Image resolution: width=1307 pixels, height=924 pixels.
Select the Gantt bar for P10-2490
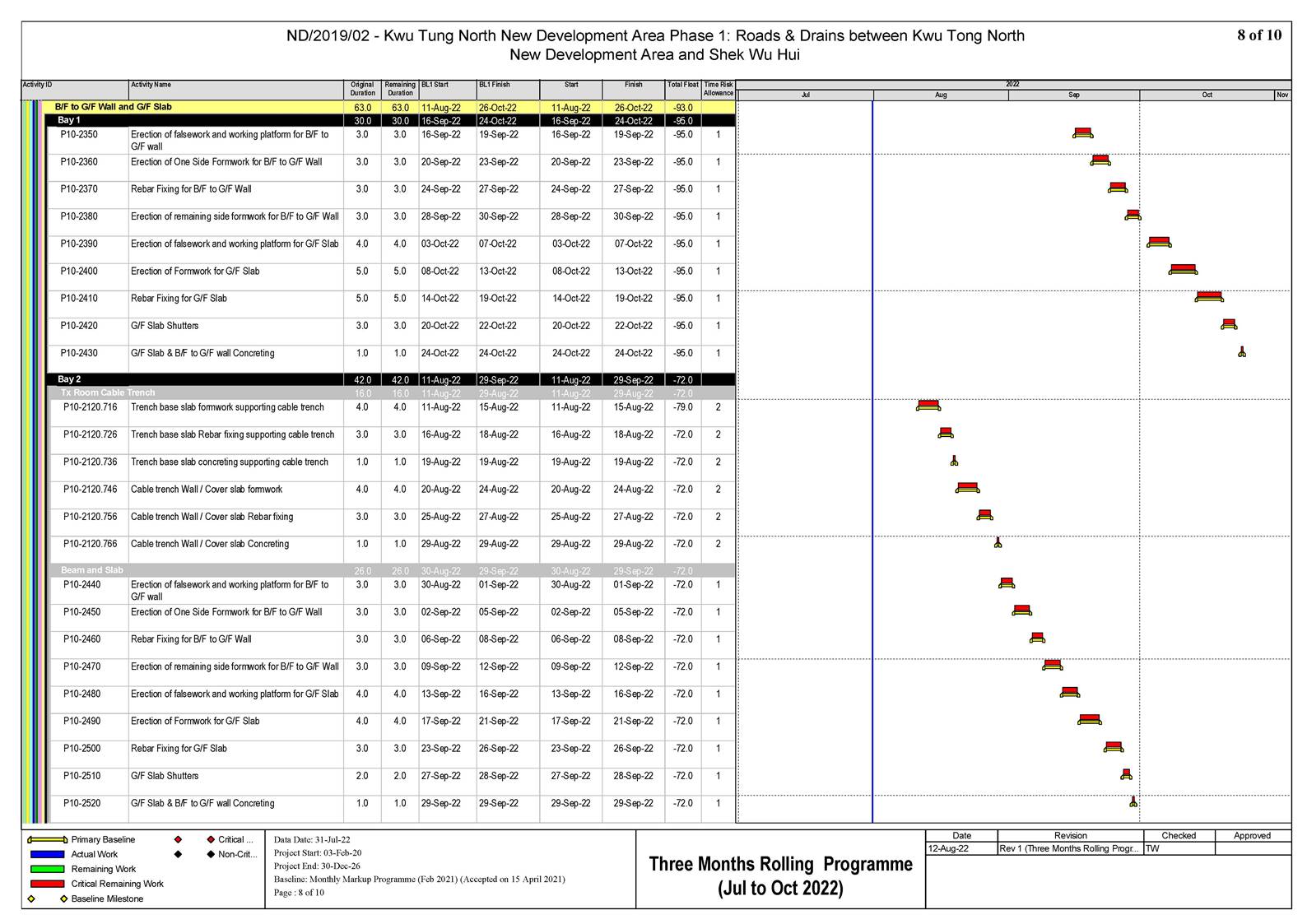click(x=1090, y=720)
